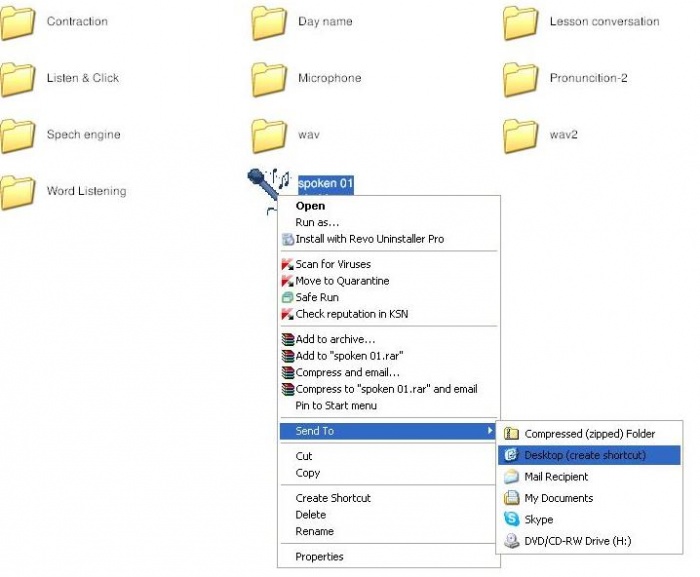Select the Listen & Click folder icon
This screenshot has height=577, width=700.
(x=17, y=79)
